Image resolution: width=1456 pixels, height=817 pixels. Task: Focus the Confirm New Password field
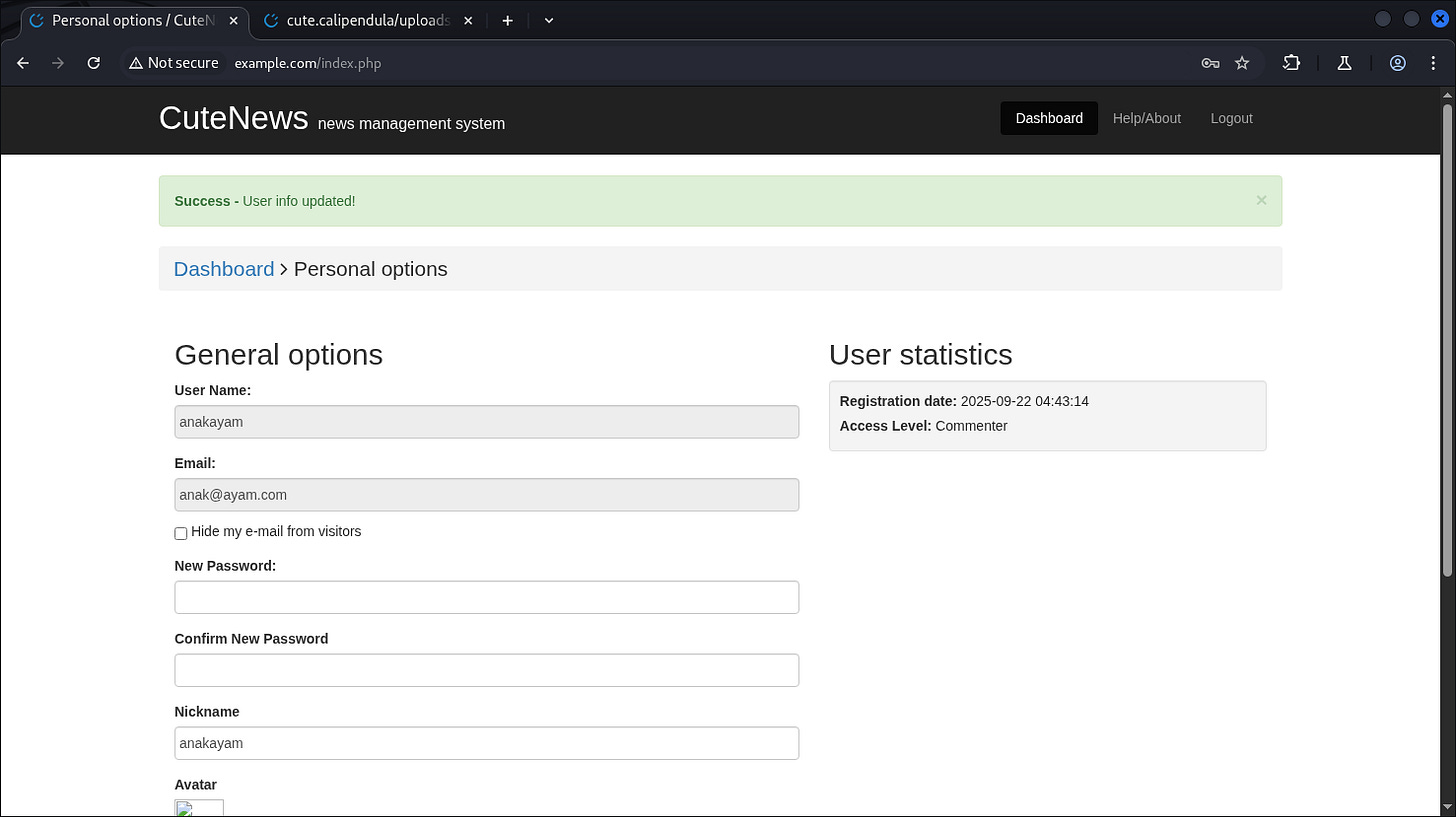487,670
